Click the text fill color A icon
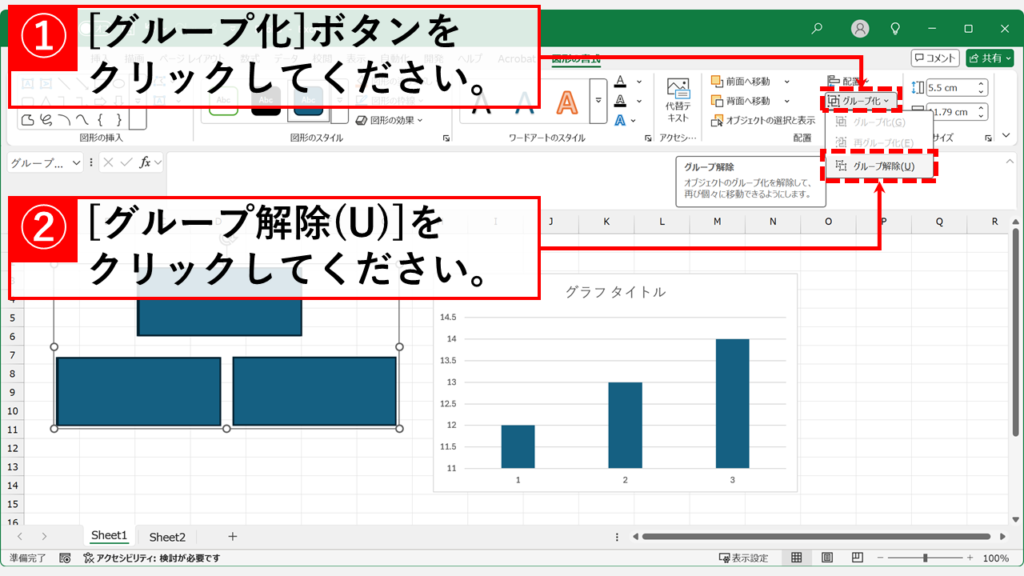Viewport: 1024px width, 576px height. (620, 82)
